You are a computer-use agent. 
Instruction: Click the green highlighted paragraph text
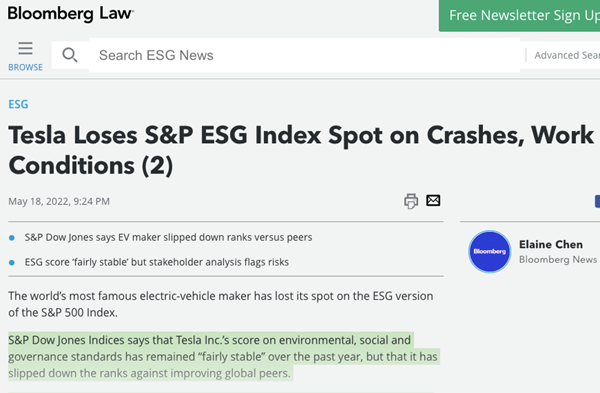[224, 356]
